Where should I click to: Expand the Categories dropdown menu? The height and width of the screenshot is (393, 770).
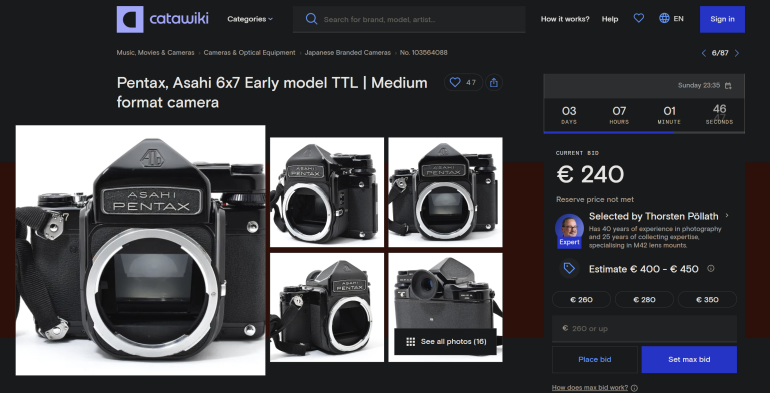(x=249, y=19)
